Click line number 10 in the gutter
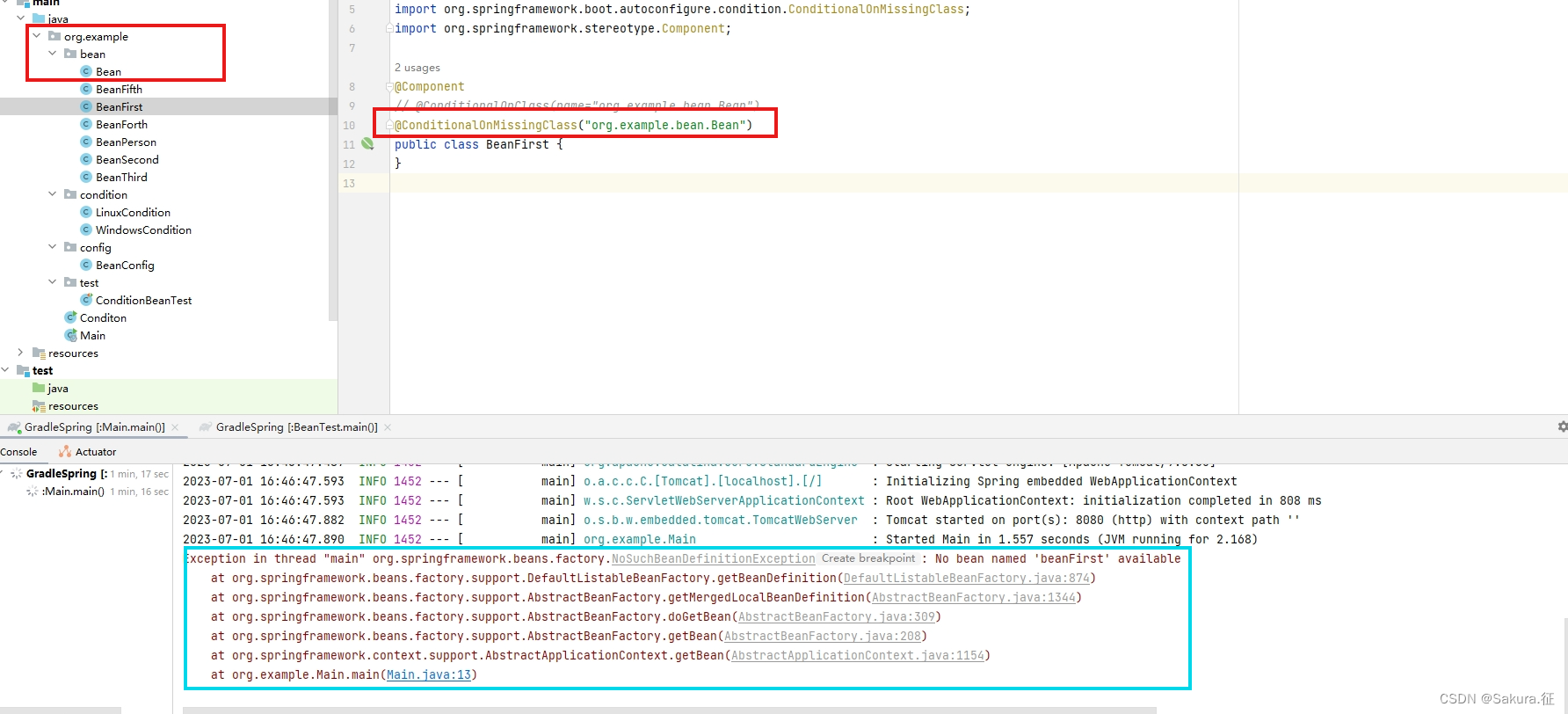Screen dimensions: 1568x714 tap(349, 125)
